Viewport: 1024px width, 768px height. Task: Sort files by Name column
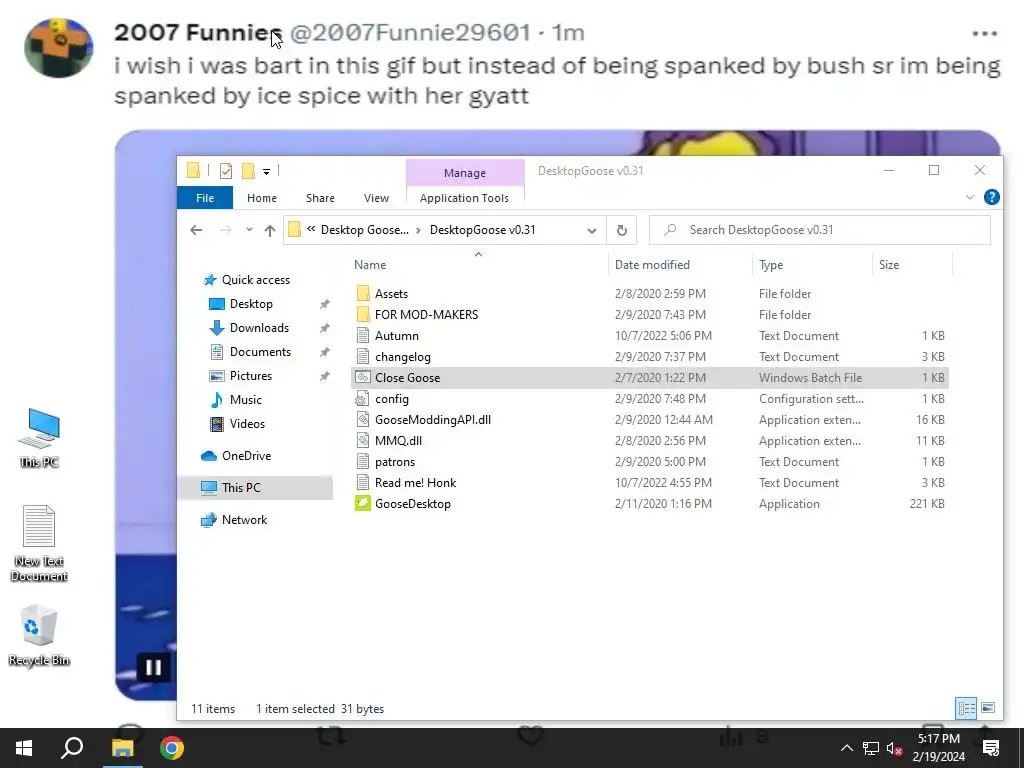point(479,264)
